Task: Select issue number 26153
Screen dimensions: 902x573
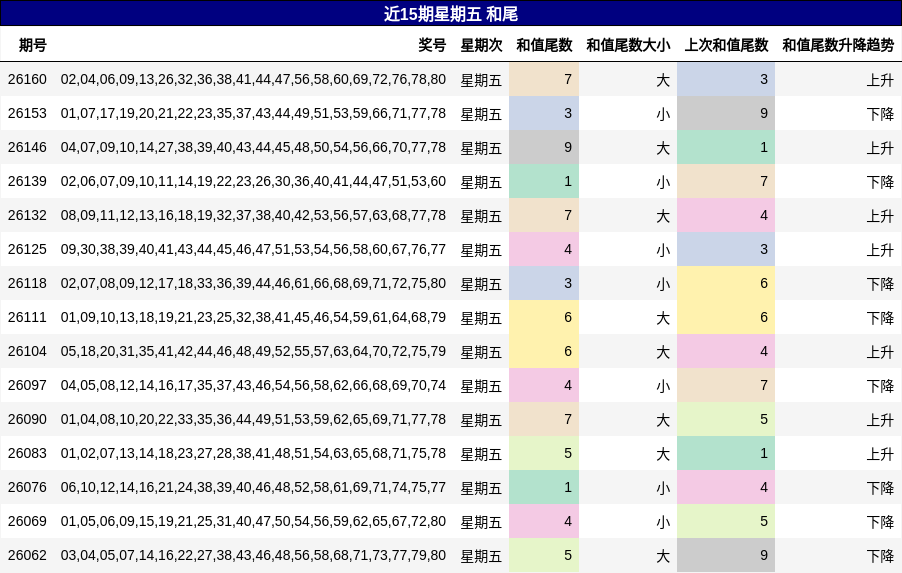Action: (27, 113)
